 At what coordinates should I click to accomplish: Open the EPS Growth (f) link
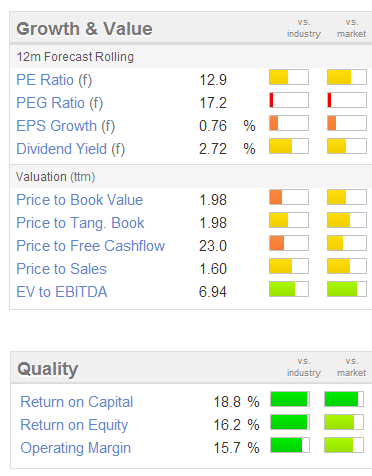tap(66, 126)
